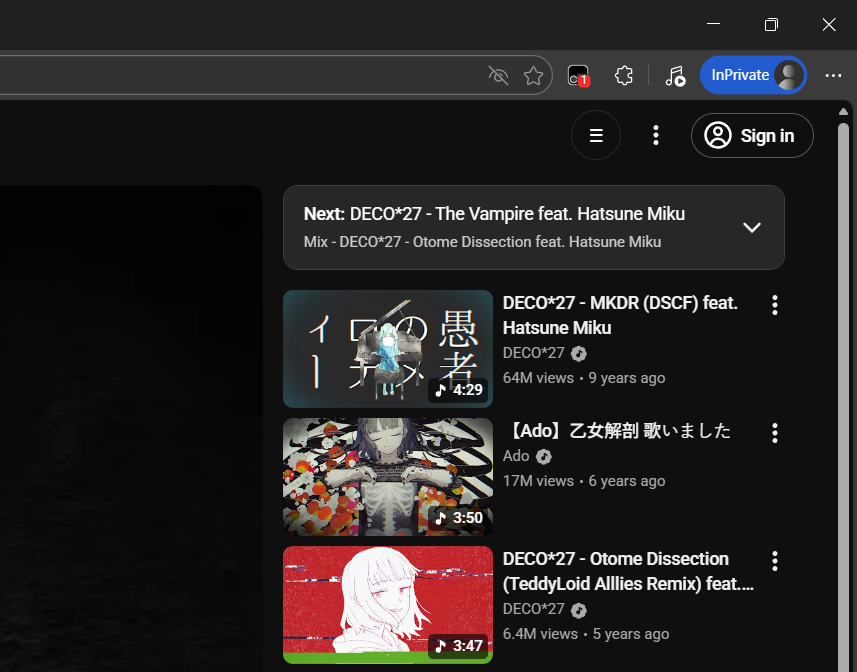
Task: Expand the Next up mix playlist chevron
Action: click(752, 227)
